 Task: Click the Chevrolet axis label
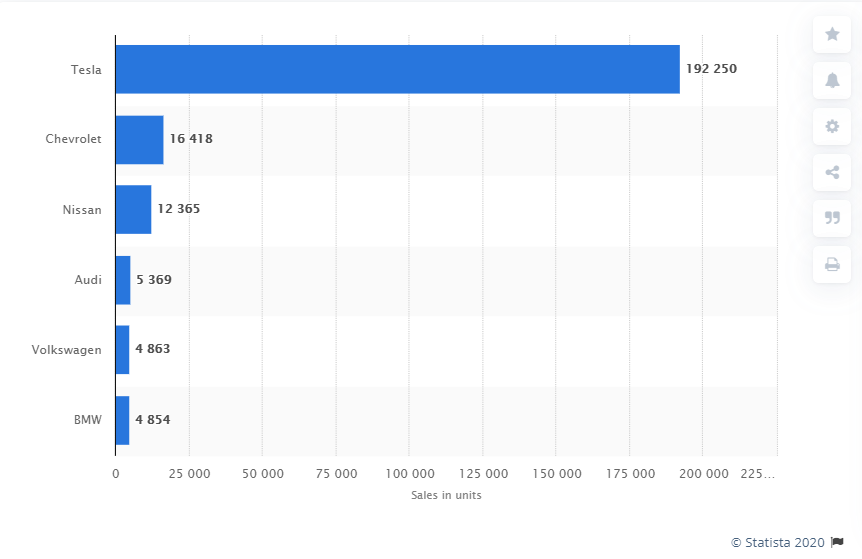[73, 139]
